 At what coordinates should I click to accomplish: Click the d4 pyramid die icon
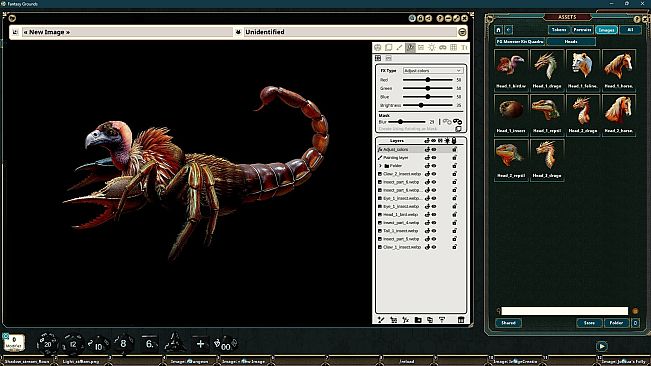pos(174,343)
